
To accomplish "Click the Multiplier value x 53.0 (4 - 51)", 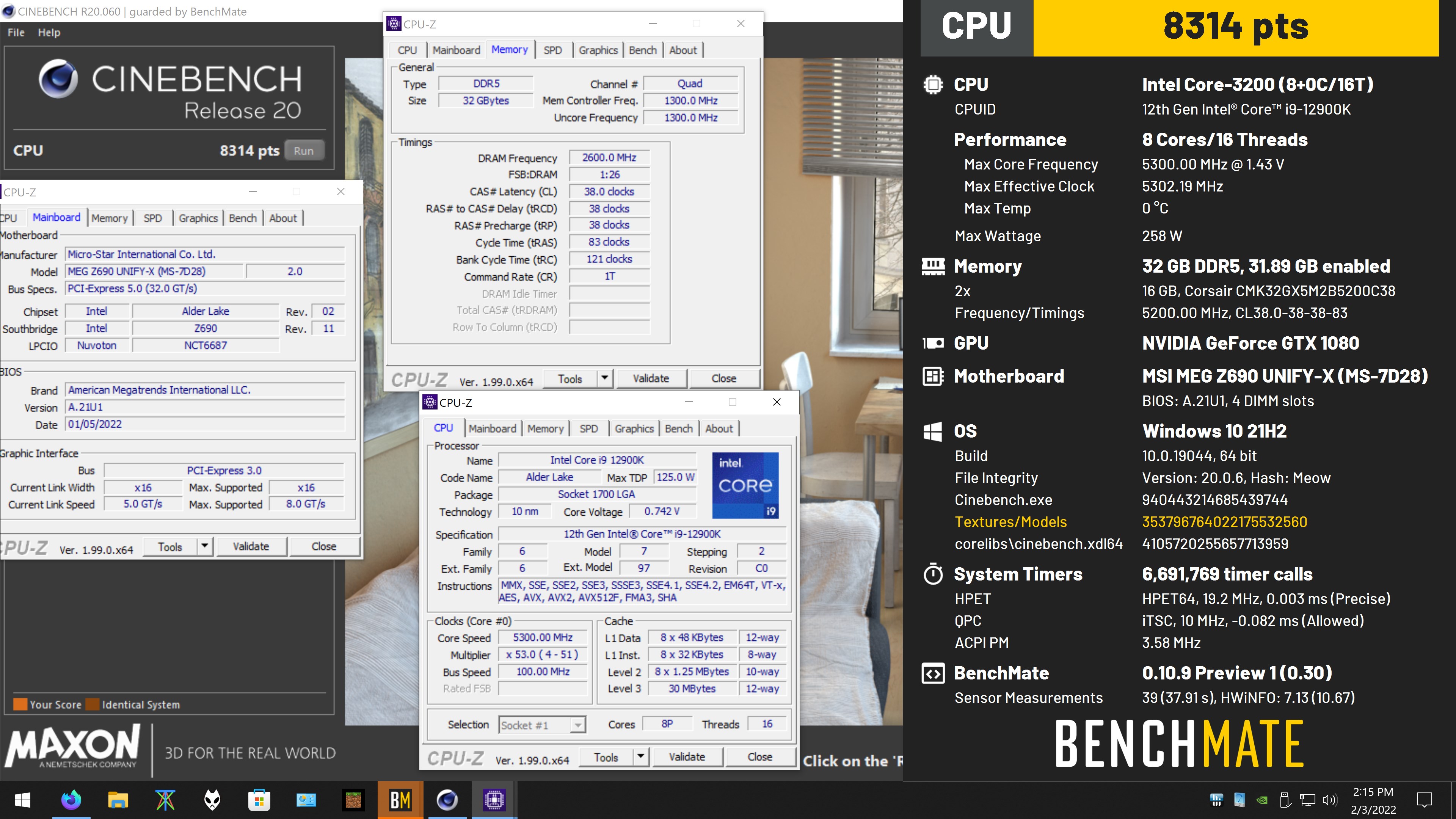I will pyautogui.click(x=543, y=654).
